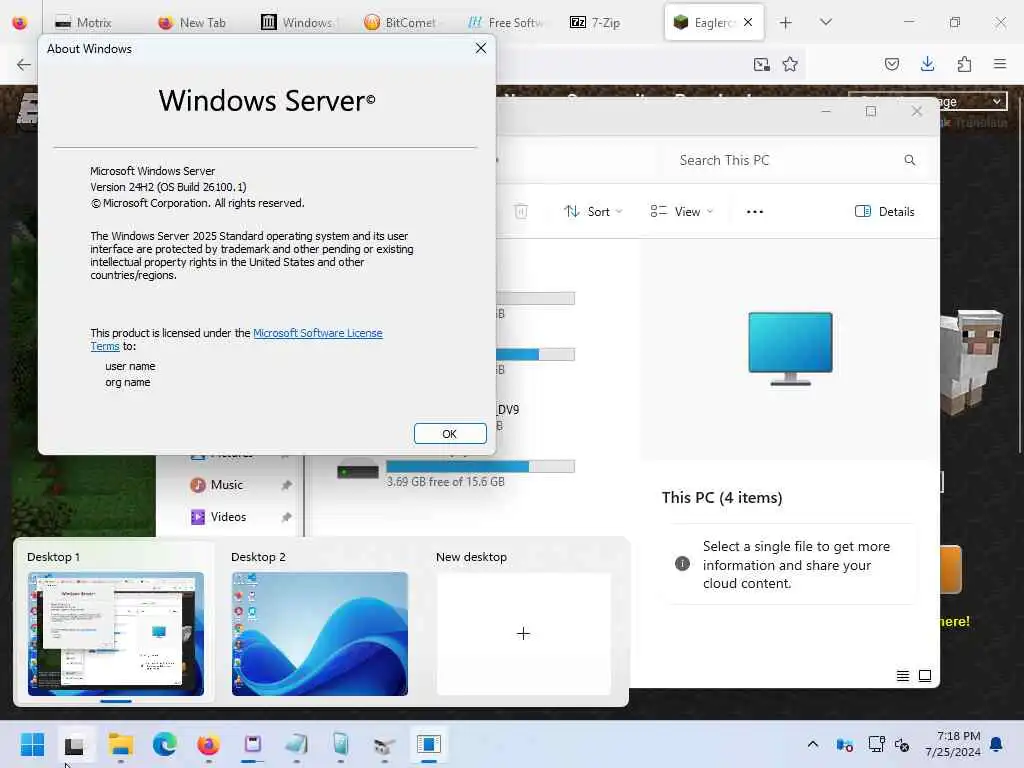
Task: Select the Desktop 2 thumbnail
Action: click(319, 633)
